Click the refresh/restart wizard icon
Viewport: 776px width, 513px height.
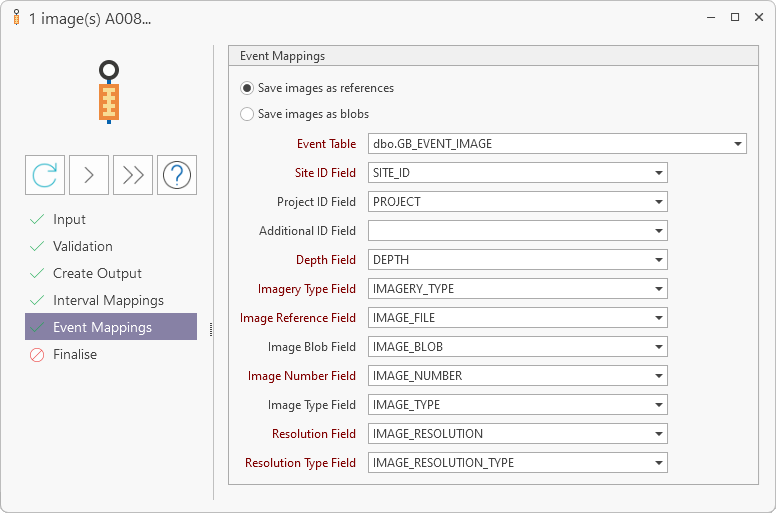coord(45,175)
